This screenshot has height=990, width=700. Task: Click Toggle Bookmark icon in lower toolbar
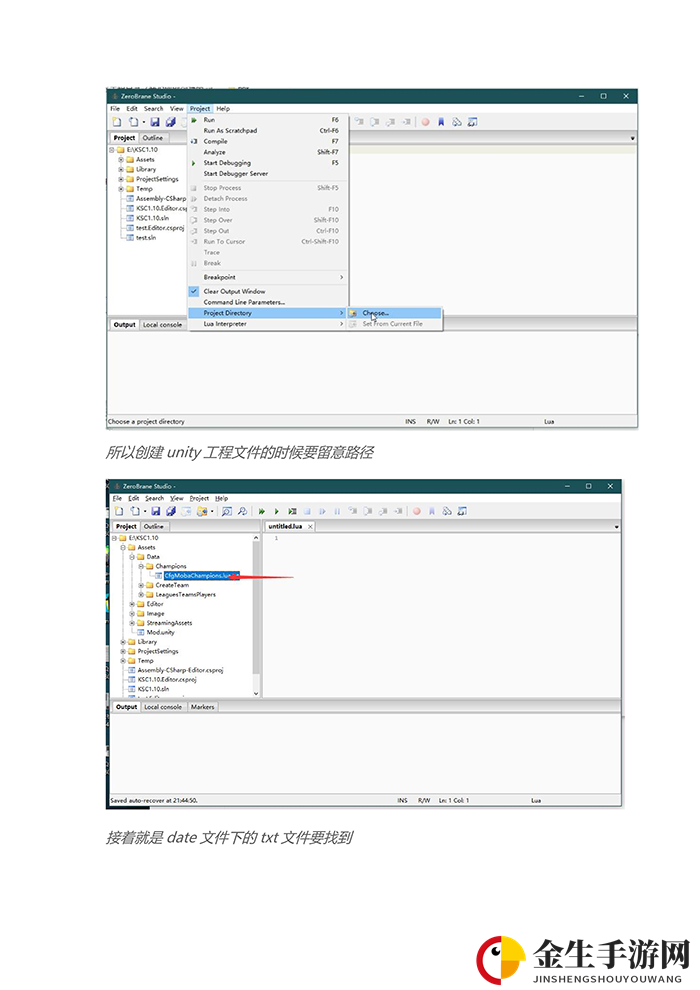pyautogui.click(x=432, y=511)
